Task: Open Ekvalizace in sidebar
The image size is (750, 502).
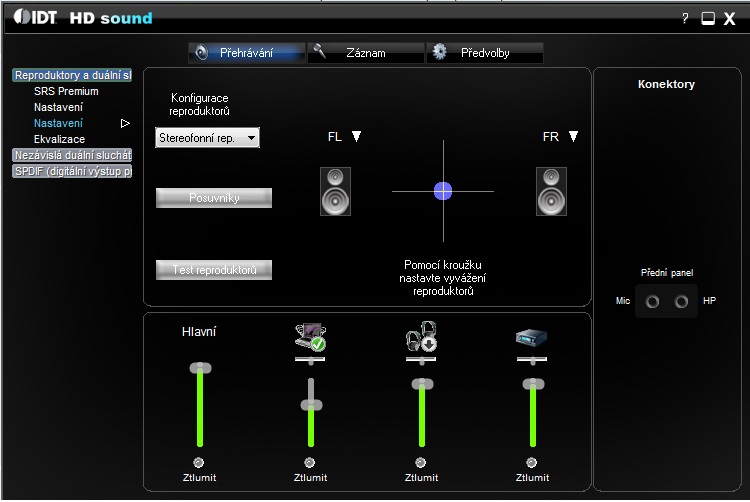Action: (59, 139)
